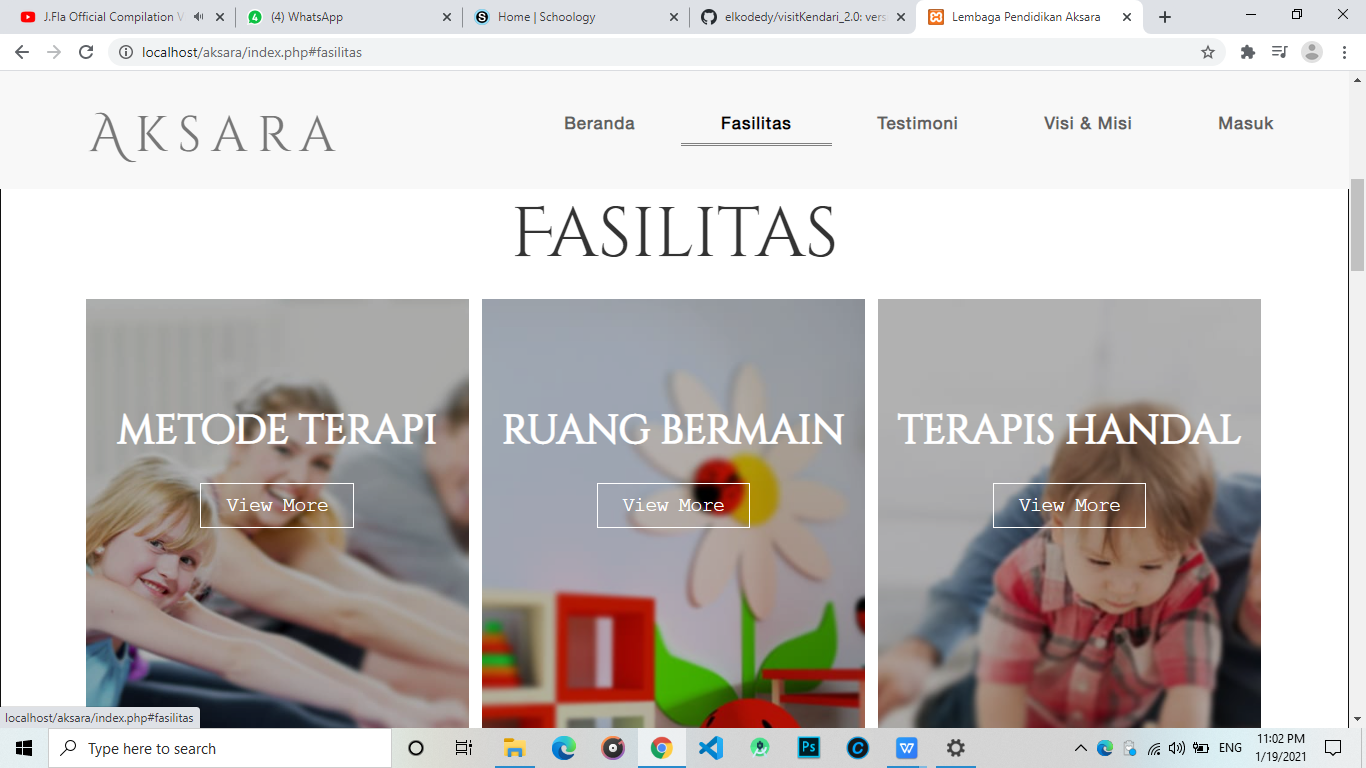Launch Visual Studio Code from taskbar
The height and width of the screenshot is (768, 1366).
pos(711,747)
